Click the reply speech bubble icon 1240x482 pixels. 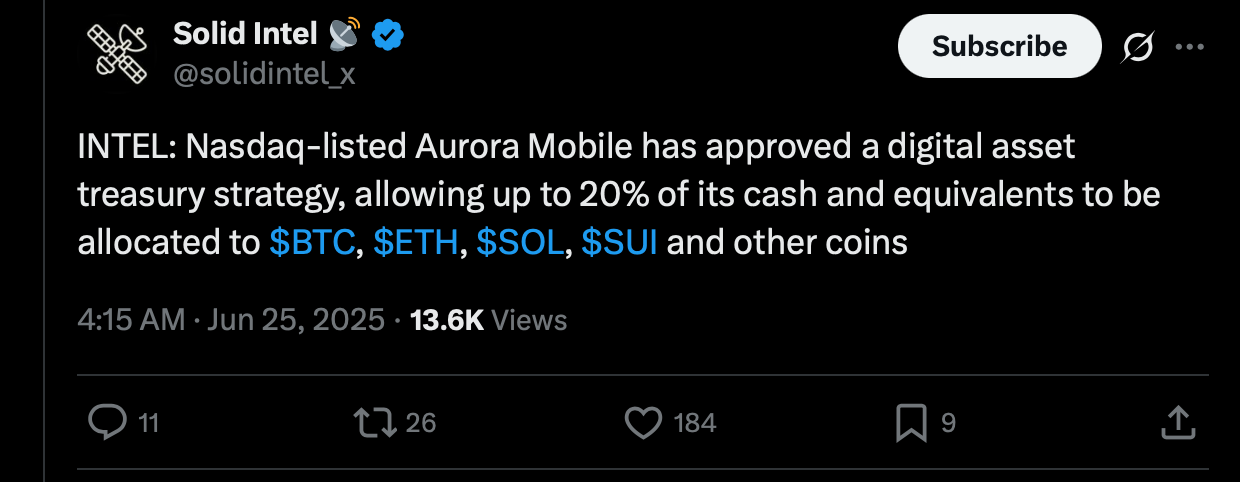104,423
